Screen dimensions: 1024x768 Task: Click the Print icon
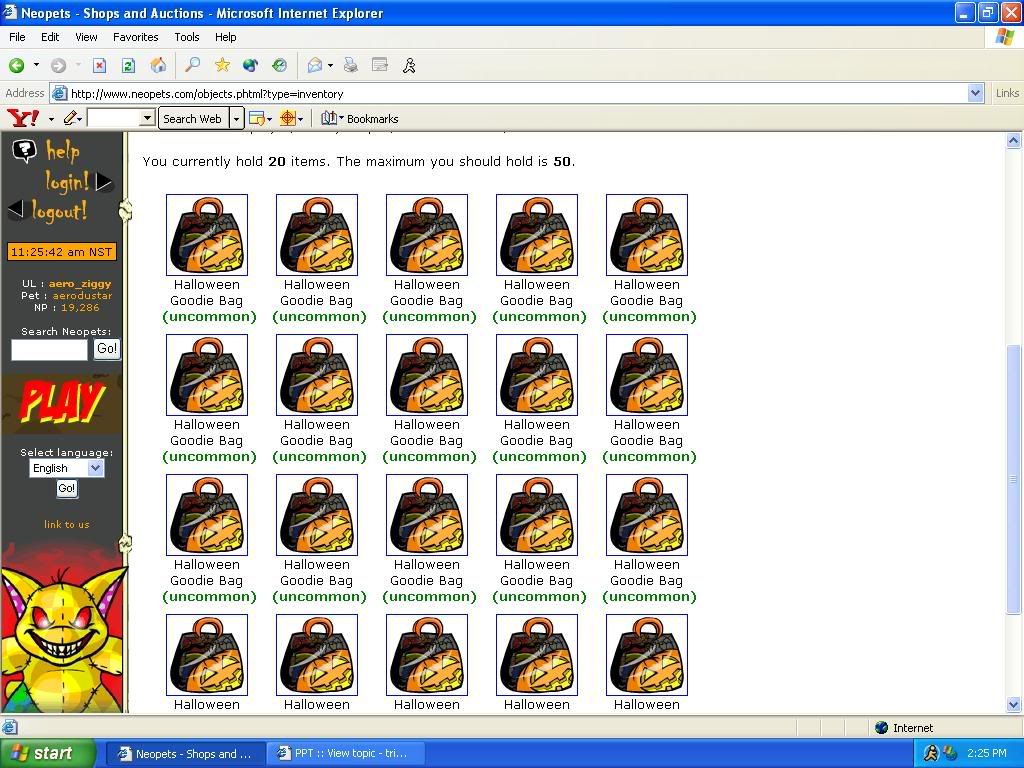pyautogui.click(x=351, y=65)
